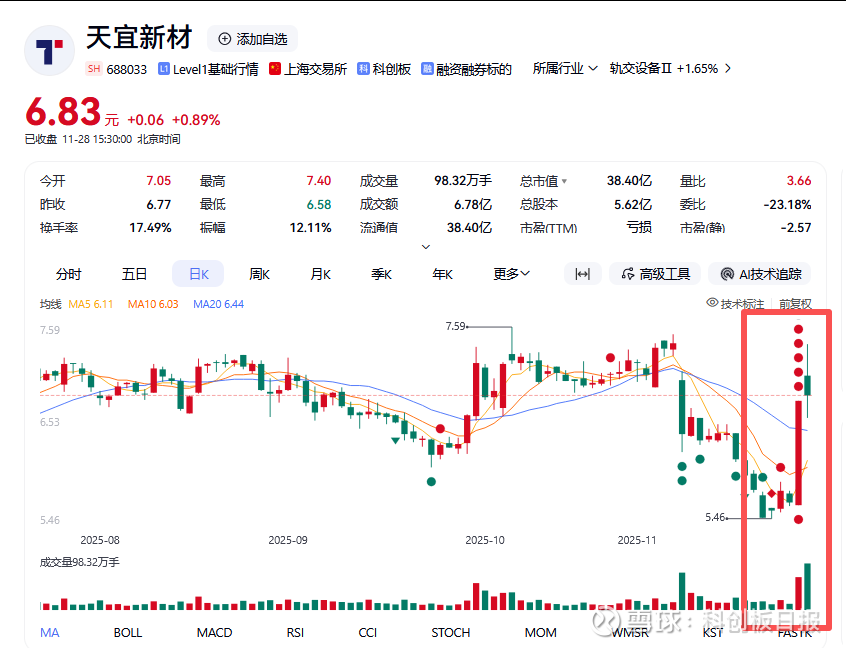Open AI技术追踪 button
Image resolution: width=846 pixels, height=648 pixels.
tap(760, 274)
